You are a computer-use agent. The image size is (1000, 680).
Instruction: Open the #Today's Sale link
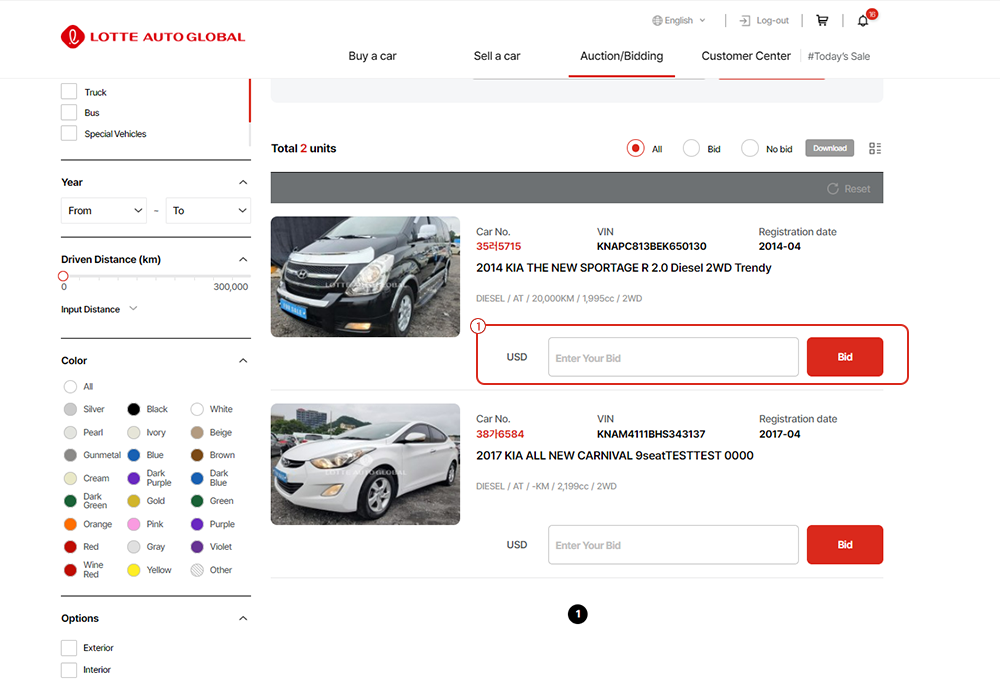coord(839,56)
